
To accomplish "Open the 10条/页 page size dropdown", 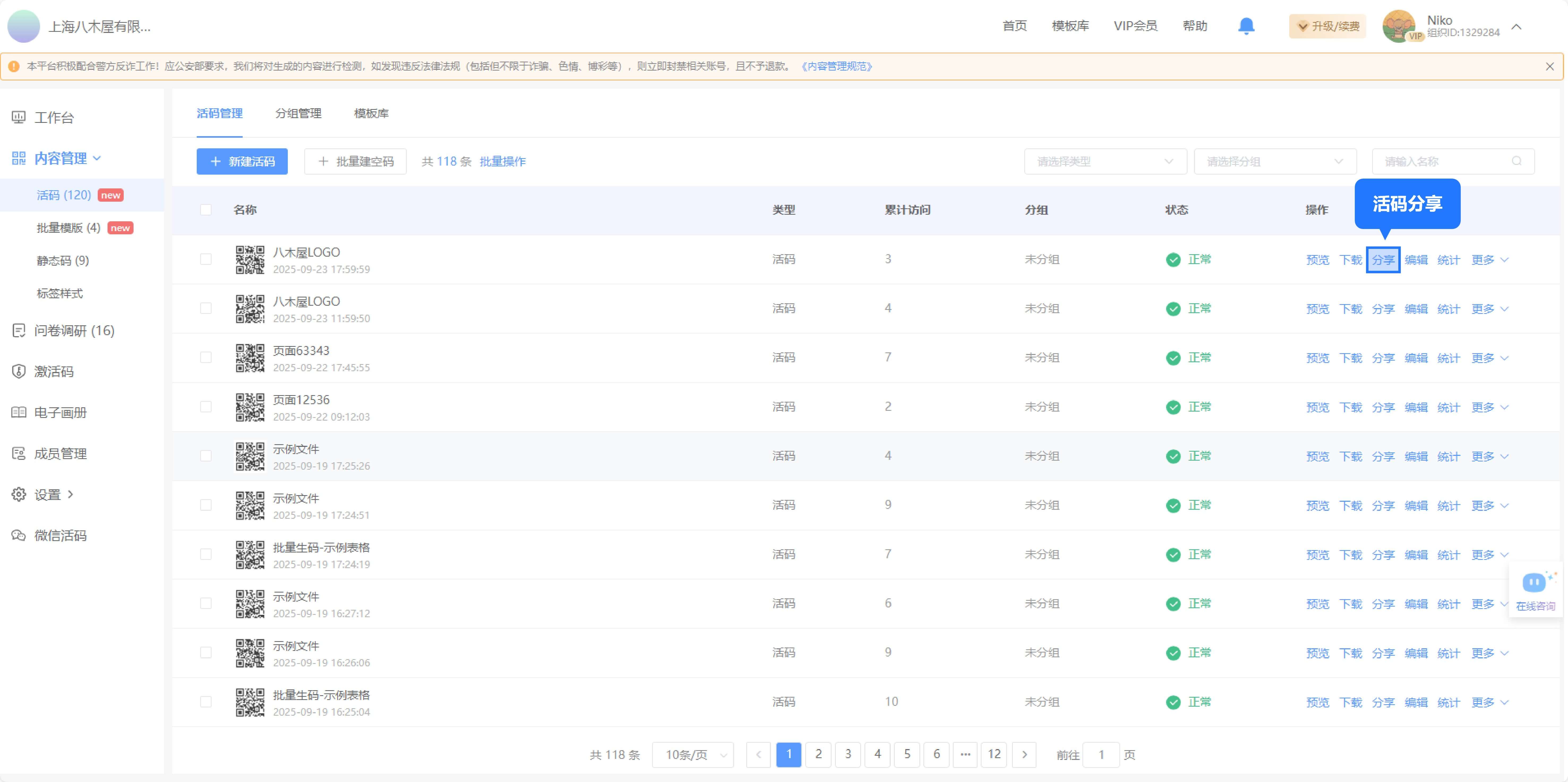I will pos(693,755).
